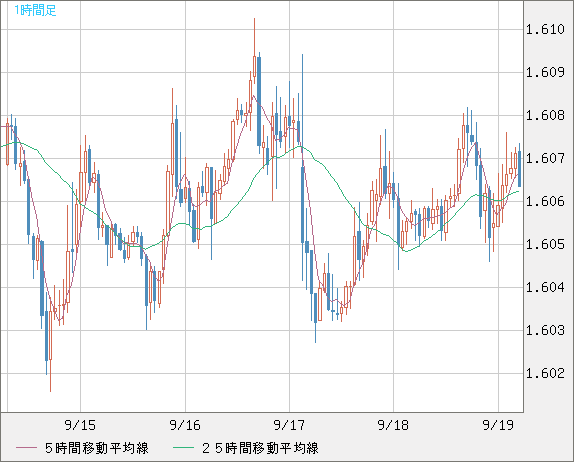The width and height of the screenshot is (574, 462).
Task: Click the 1.605 price axis label
Action: click(x=545, y=244)
